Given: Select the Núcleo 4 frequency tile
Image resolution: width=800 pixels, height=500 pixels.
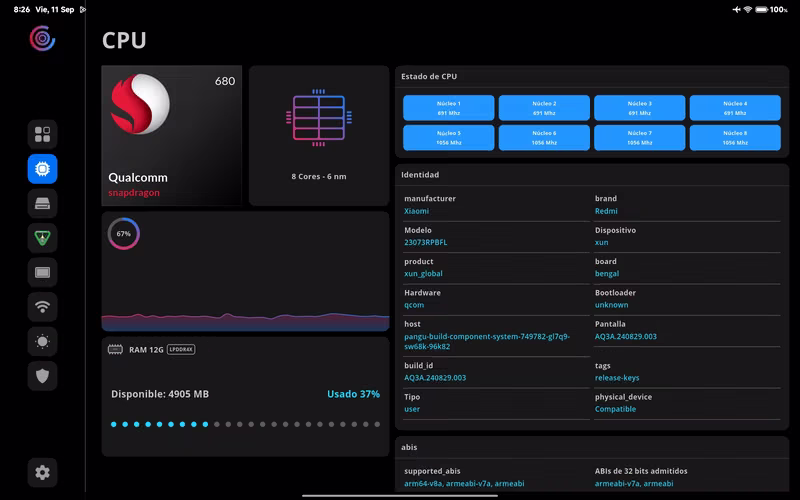Looking at the screenshot, I should click(x=735, y=108).
